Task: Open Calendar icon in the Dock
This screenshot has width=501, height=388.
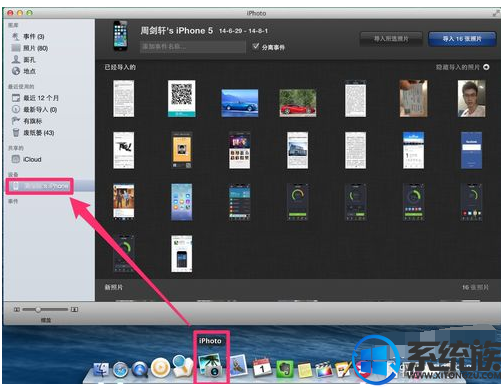Action: tap(262, 367)
